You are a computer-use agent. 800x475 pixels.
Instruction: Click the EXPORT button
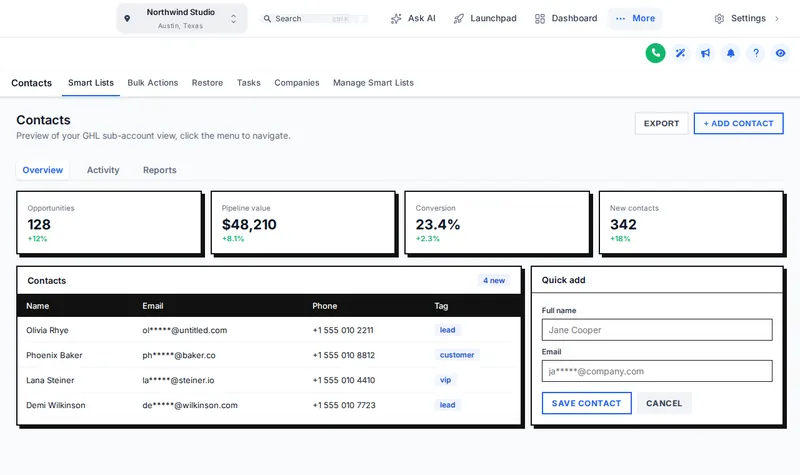coord(661,123)
